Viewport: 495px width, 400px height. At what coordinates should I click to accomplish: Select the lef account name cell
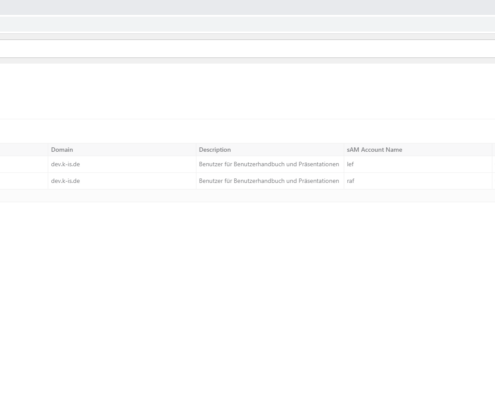pyautogui.click(x=350, y=164)
